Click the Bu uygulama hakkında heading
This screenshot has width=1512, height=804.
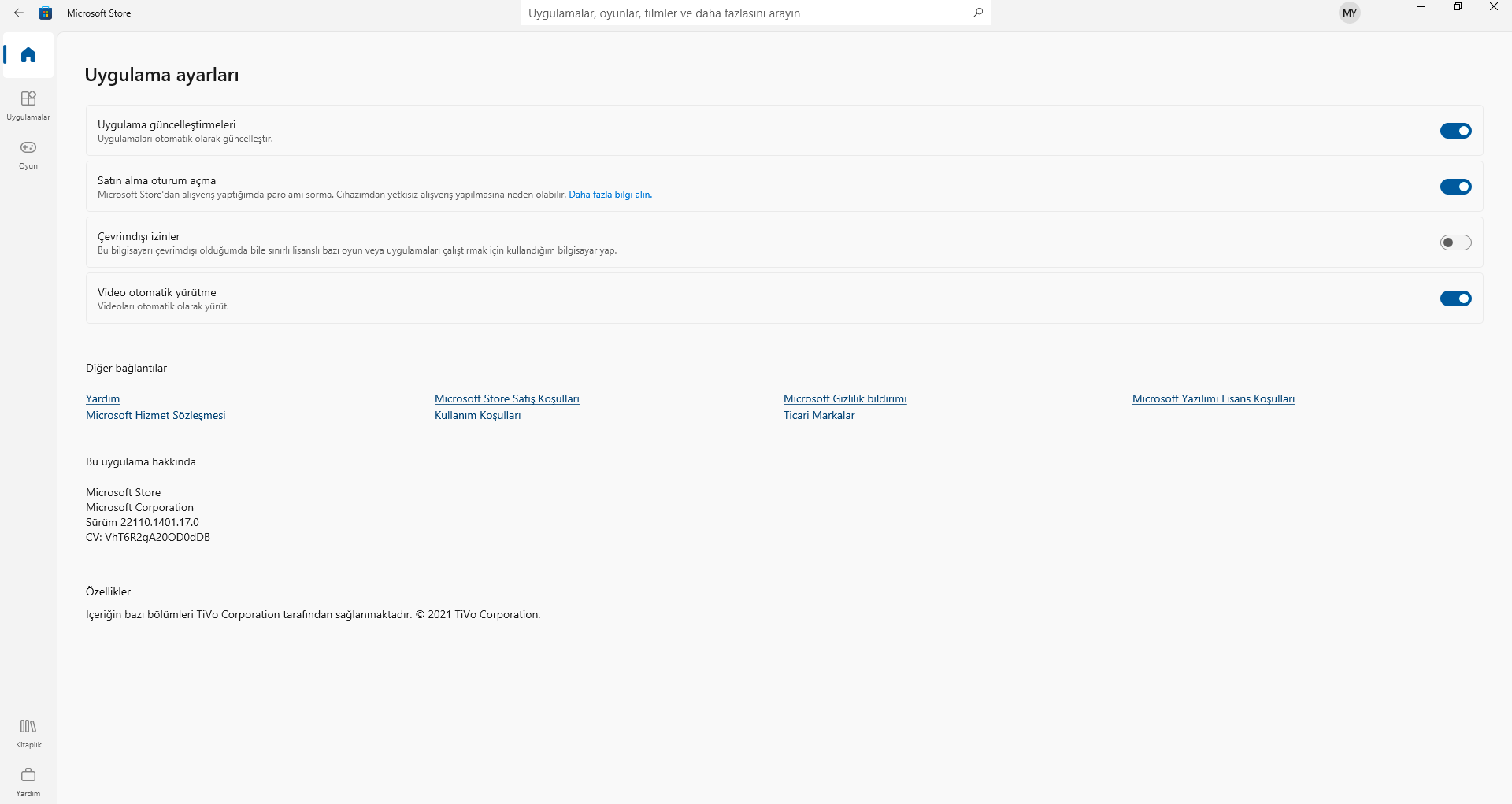click(141, 461)
